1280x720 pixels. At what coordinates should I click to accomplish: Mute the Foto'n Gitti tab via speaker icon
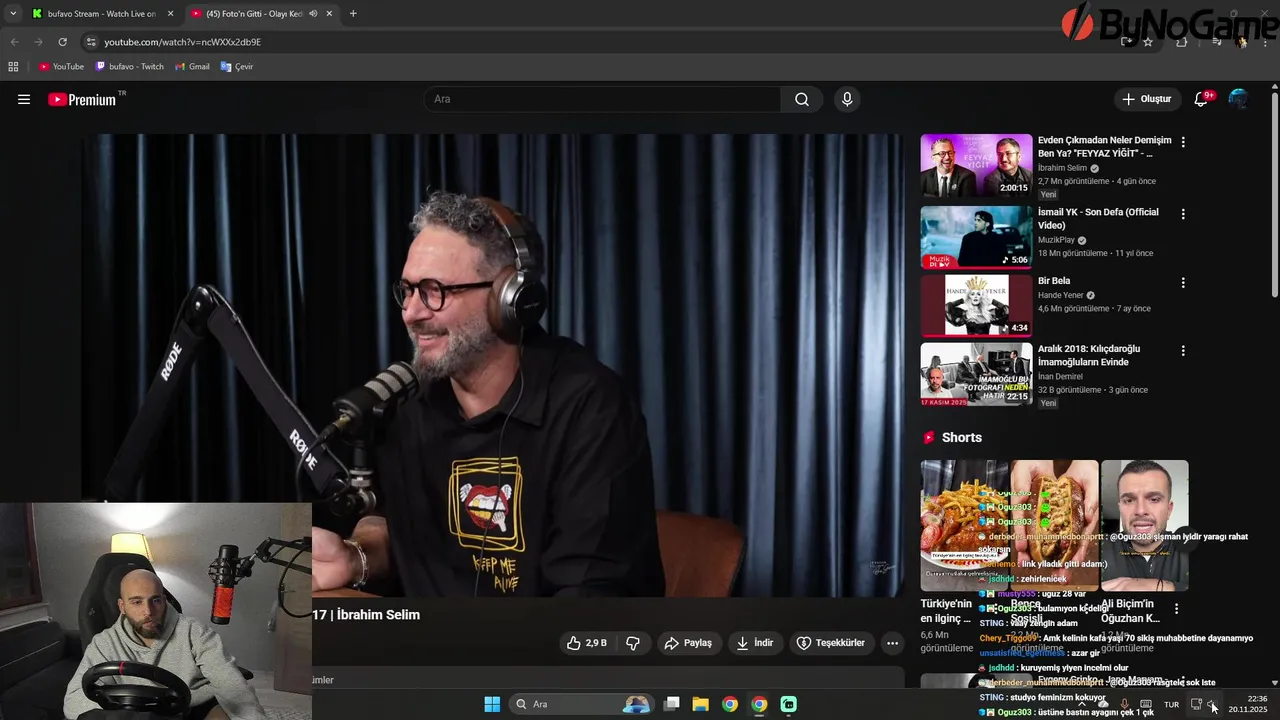pos(313,14)
